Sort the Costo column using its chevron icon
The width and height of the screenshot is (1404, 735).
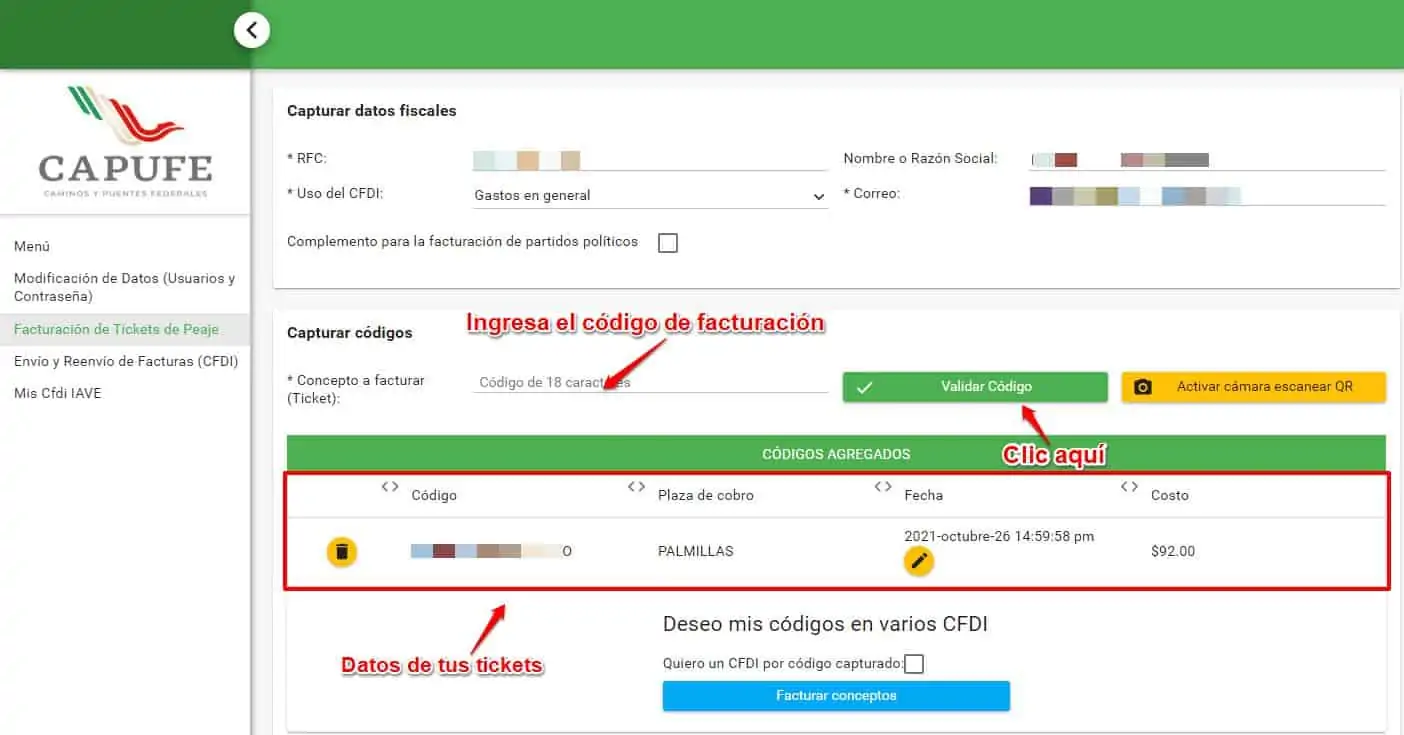1129,487
